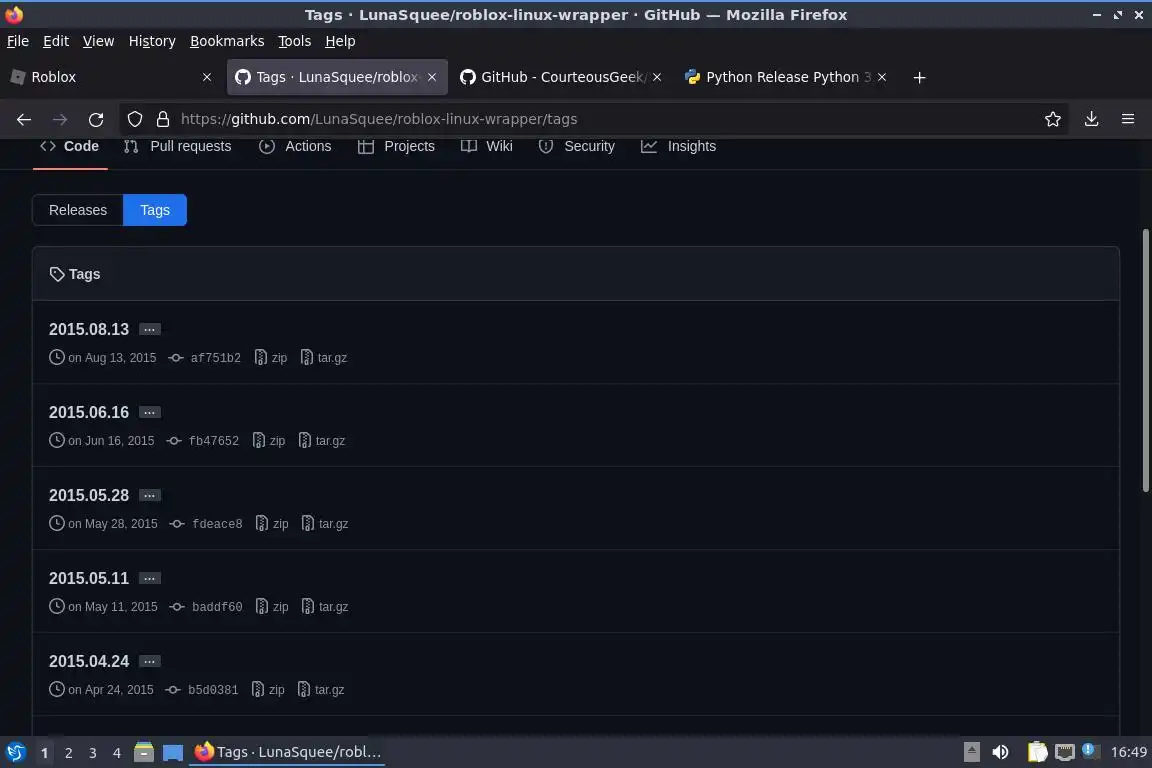
Task: Open the repository Code tab
Action: [70, 146]
